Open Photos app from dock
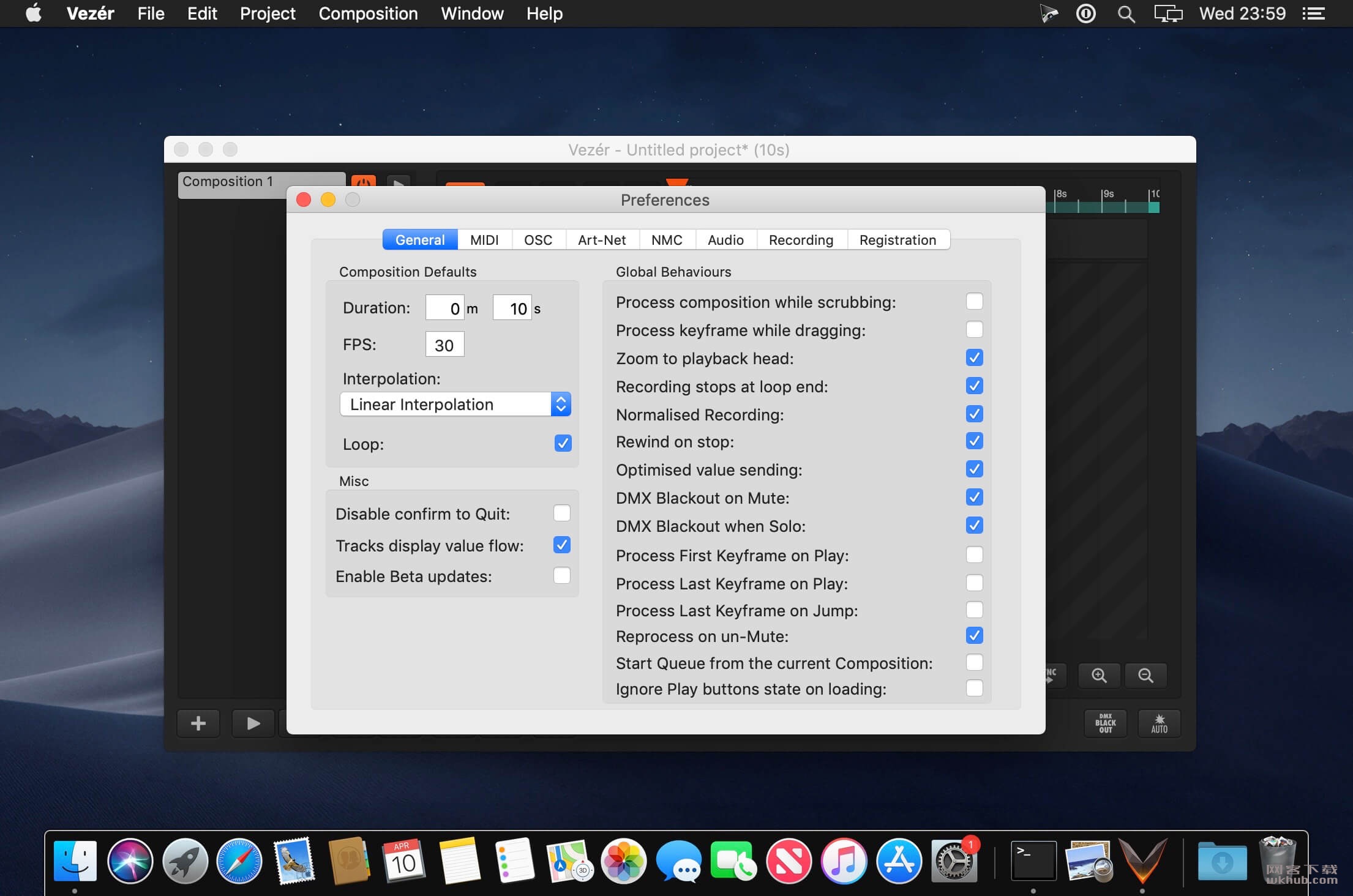 (624, 861)
